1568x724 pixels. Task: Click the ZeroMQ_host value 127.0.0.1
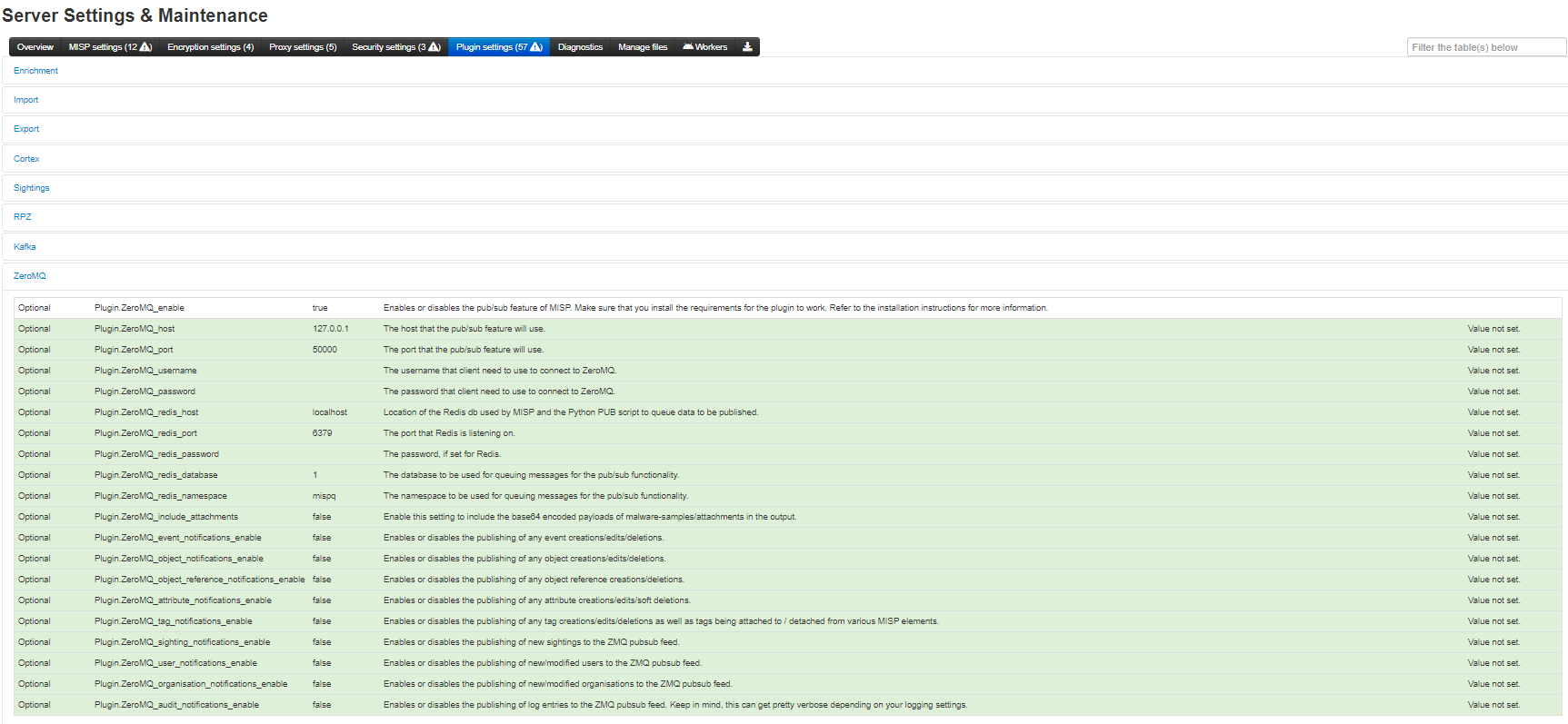(330, 329)
